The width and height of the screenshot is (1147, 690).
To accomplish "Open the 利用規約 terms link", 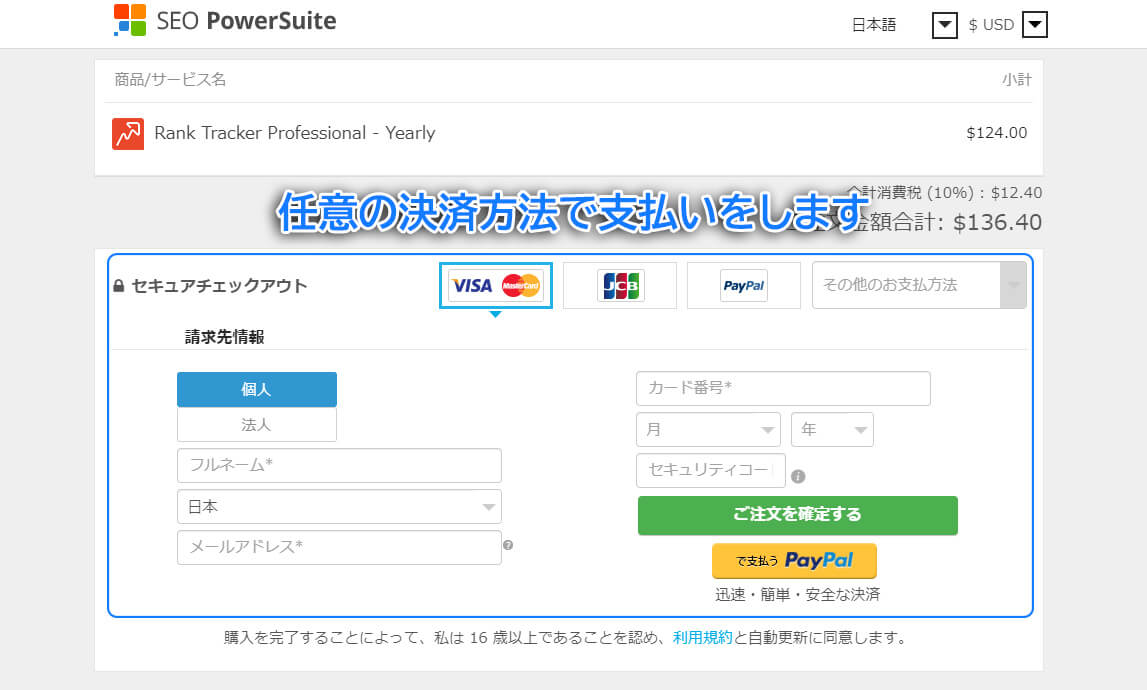I will tap(702, 637).
